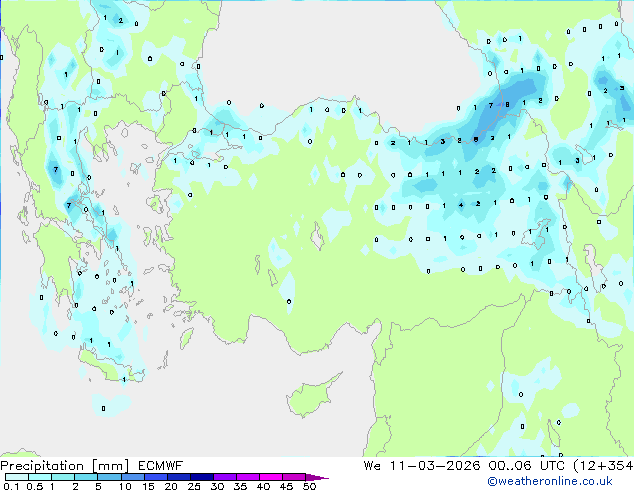634x490 pixels.
Task: Click the 40–45 mm bright magenta swatch
Action: coord(271,477)
